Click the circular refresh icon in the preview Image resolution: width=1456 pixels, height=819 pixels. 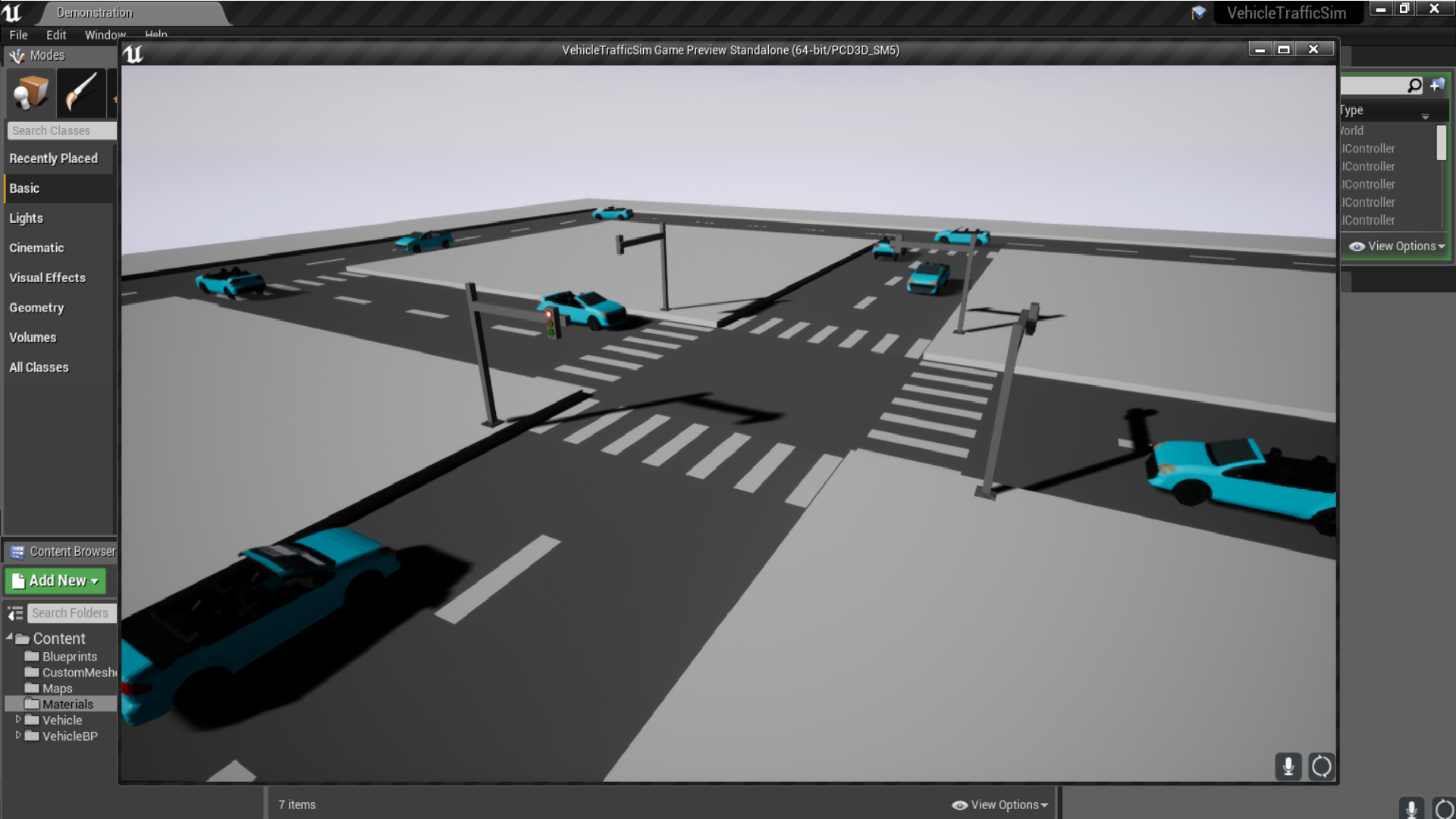tap(1320, 767)
